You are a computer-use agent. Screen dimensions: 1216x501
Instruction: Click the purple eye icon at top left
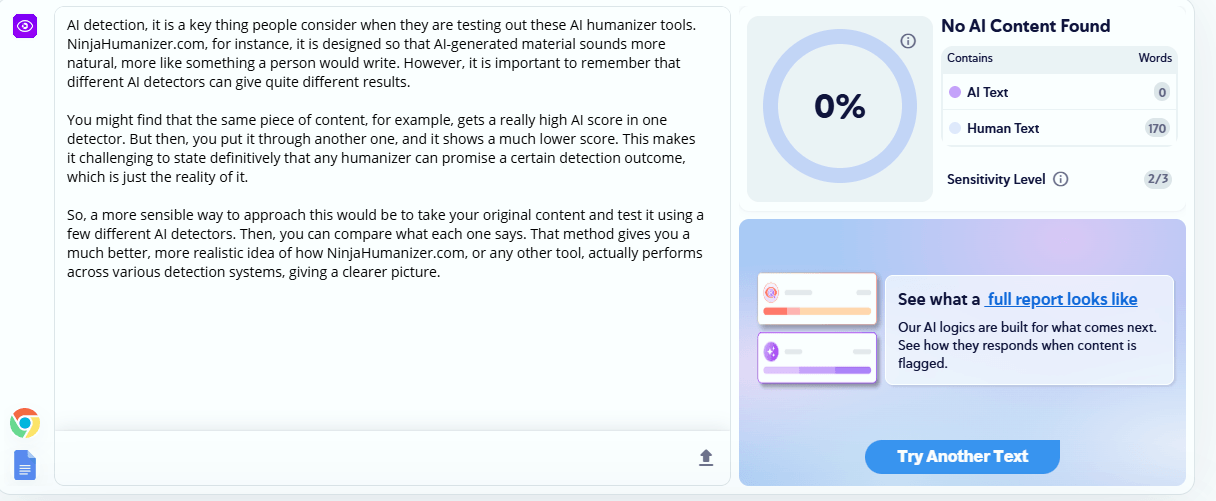[25, 25]
